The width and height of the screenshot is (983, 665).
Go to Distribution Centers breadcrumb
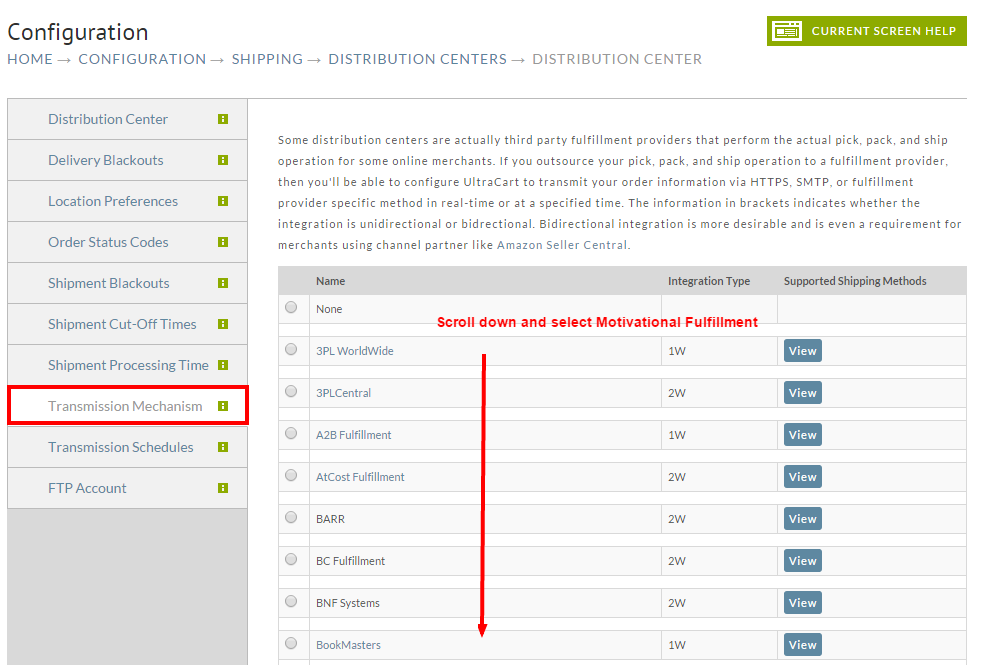click(418, 59)
